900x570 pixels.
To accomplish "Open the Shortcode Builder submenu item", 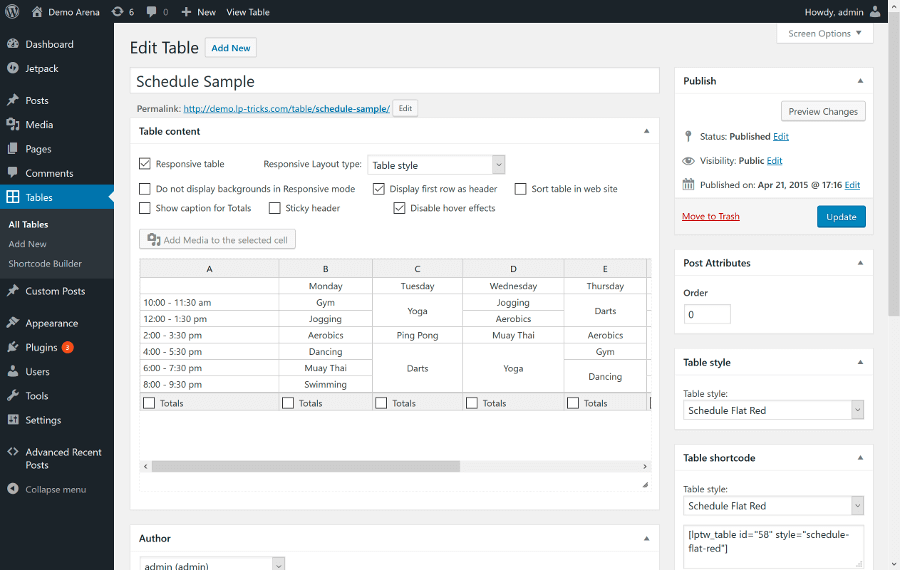I will pos(45,264).
